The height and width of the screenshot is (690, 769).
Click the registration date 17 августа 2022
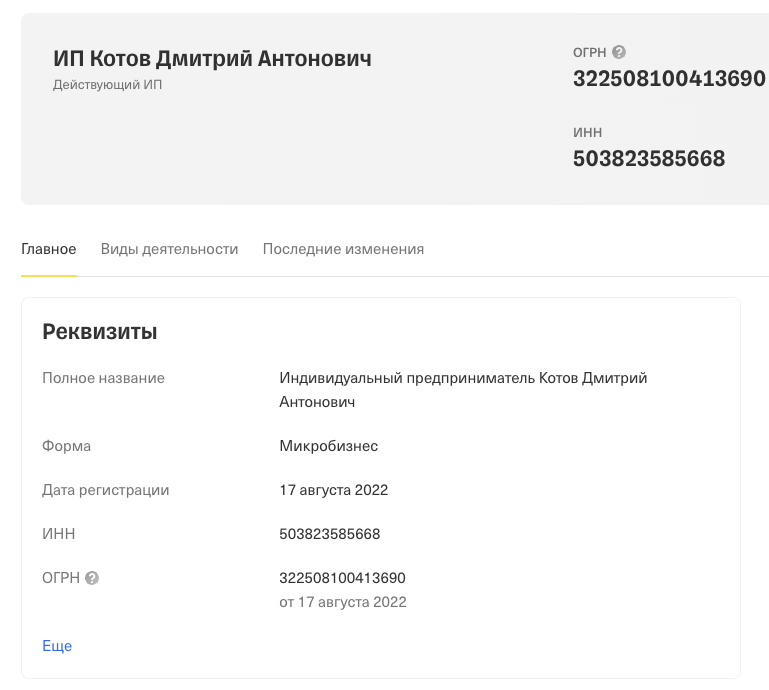click(334, 490)
